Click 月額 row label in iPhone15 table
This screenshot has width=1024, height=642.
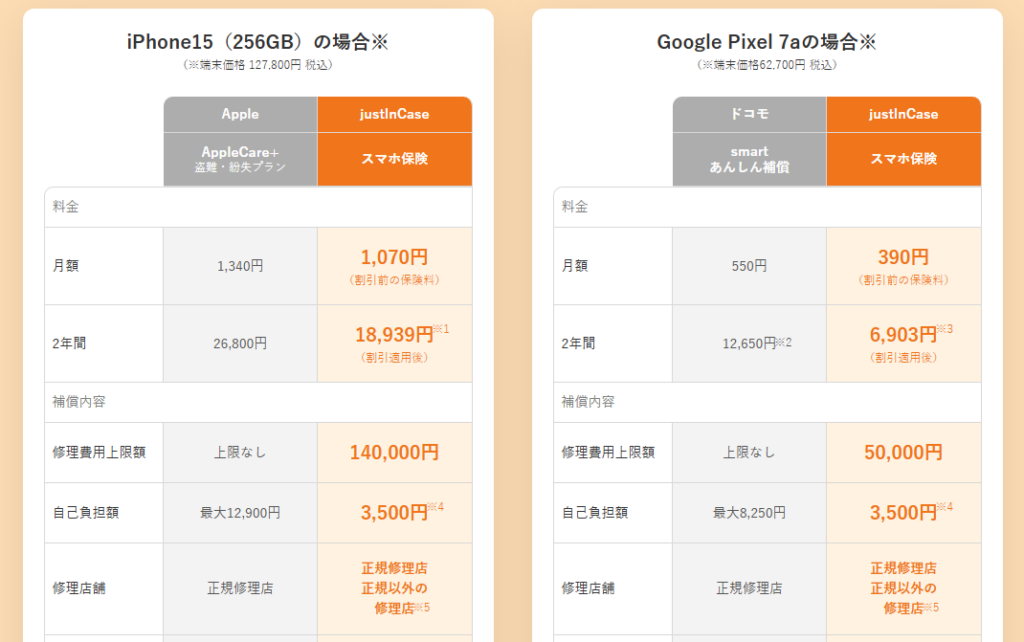65,266
